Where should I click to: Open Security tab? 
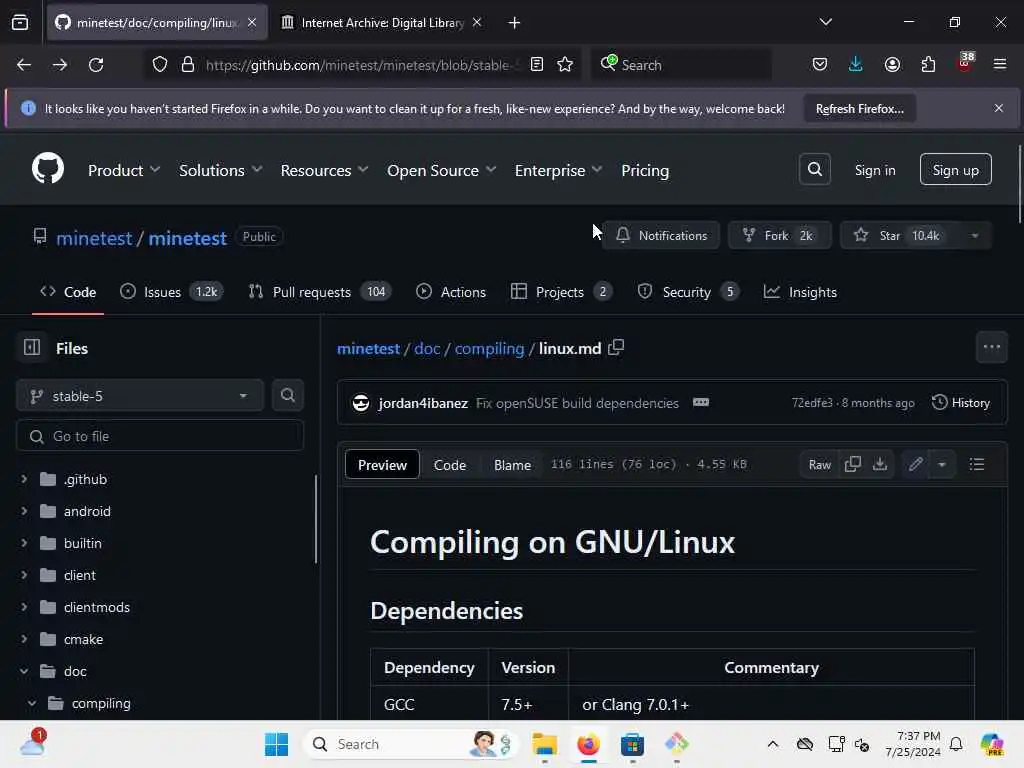688,292
